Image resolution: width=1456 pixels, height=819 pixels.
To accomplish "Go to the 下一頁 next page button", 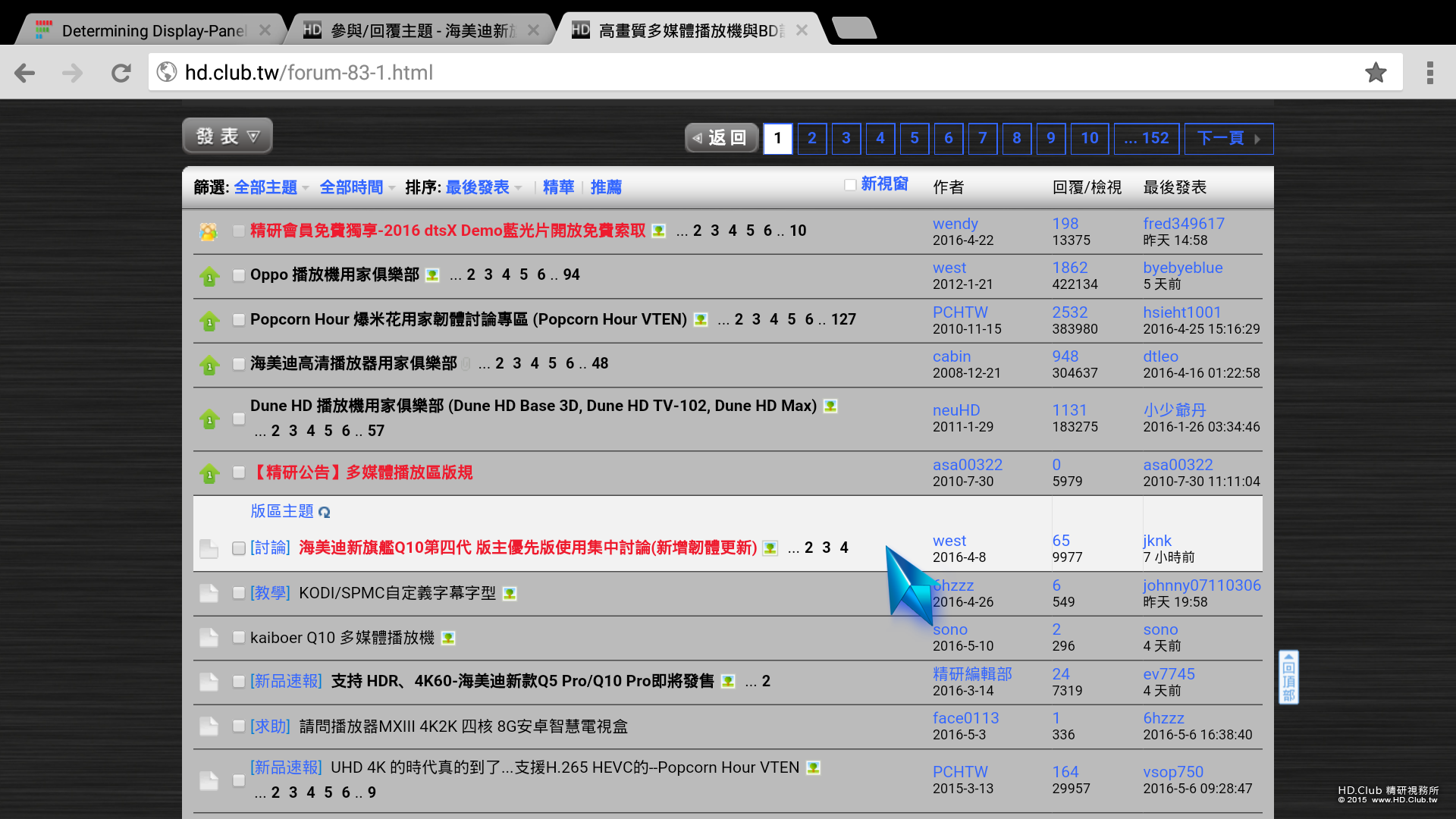I will tap(1228, 139).
